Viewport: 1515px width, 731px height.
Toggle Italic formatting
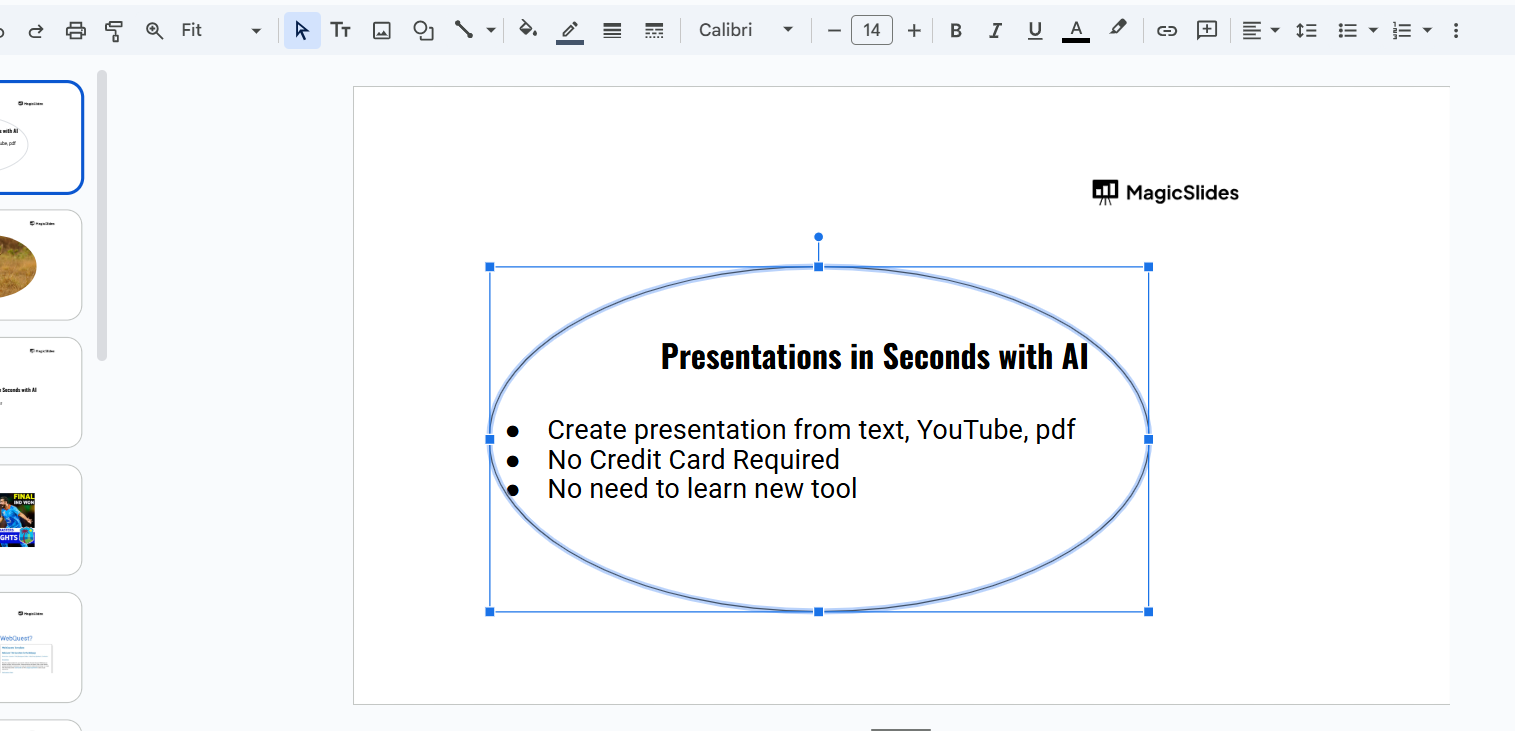(x=995, y=31)
